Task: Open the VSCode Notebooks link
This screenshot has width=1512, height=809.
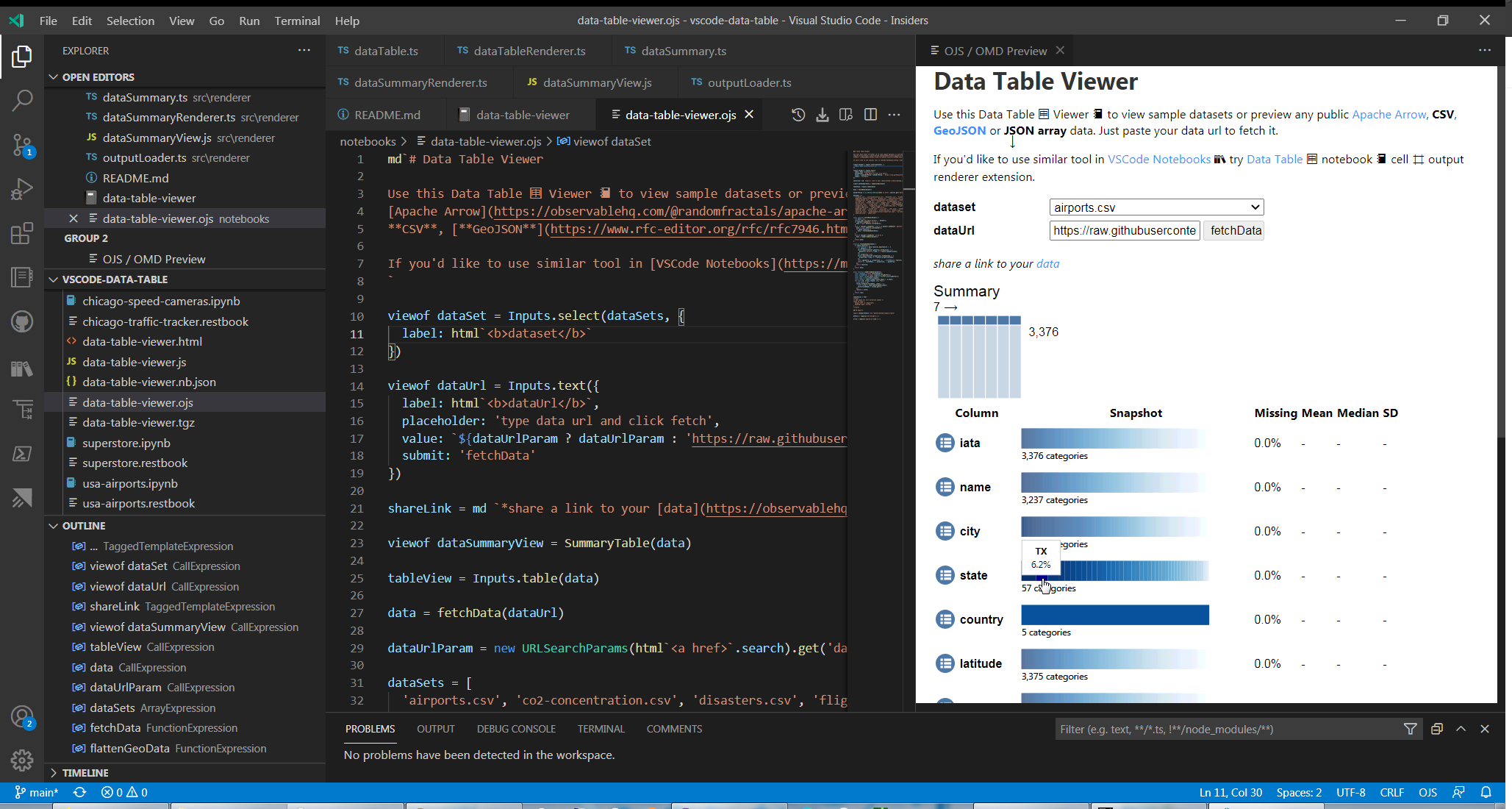Action: pos(1158,159)
